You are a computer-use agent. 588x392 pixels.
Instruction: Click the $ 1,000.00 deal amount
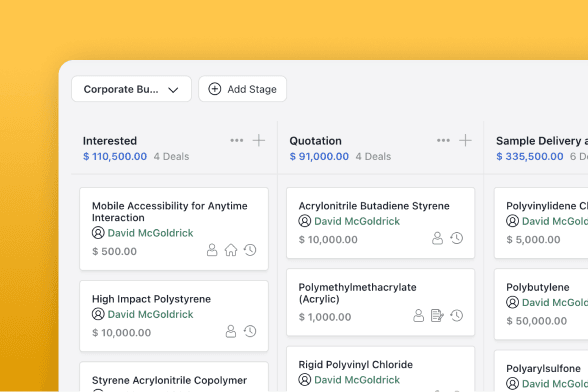[x=325, y=317]
